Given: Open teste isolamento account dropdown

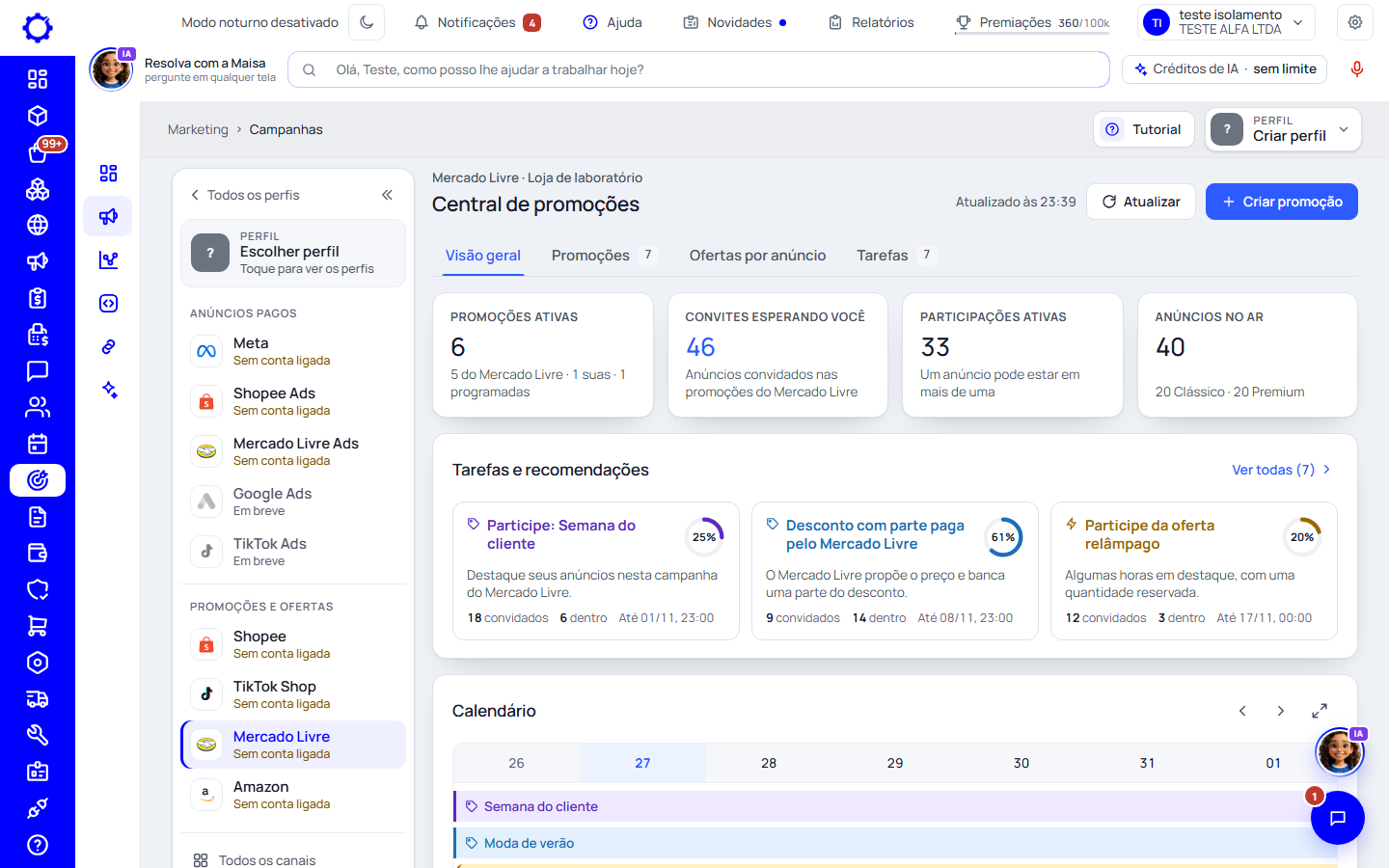Looking at the screenshot, I should coord(1227,22).
